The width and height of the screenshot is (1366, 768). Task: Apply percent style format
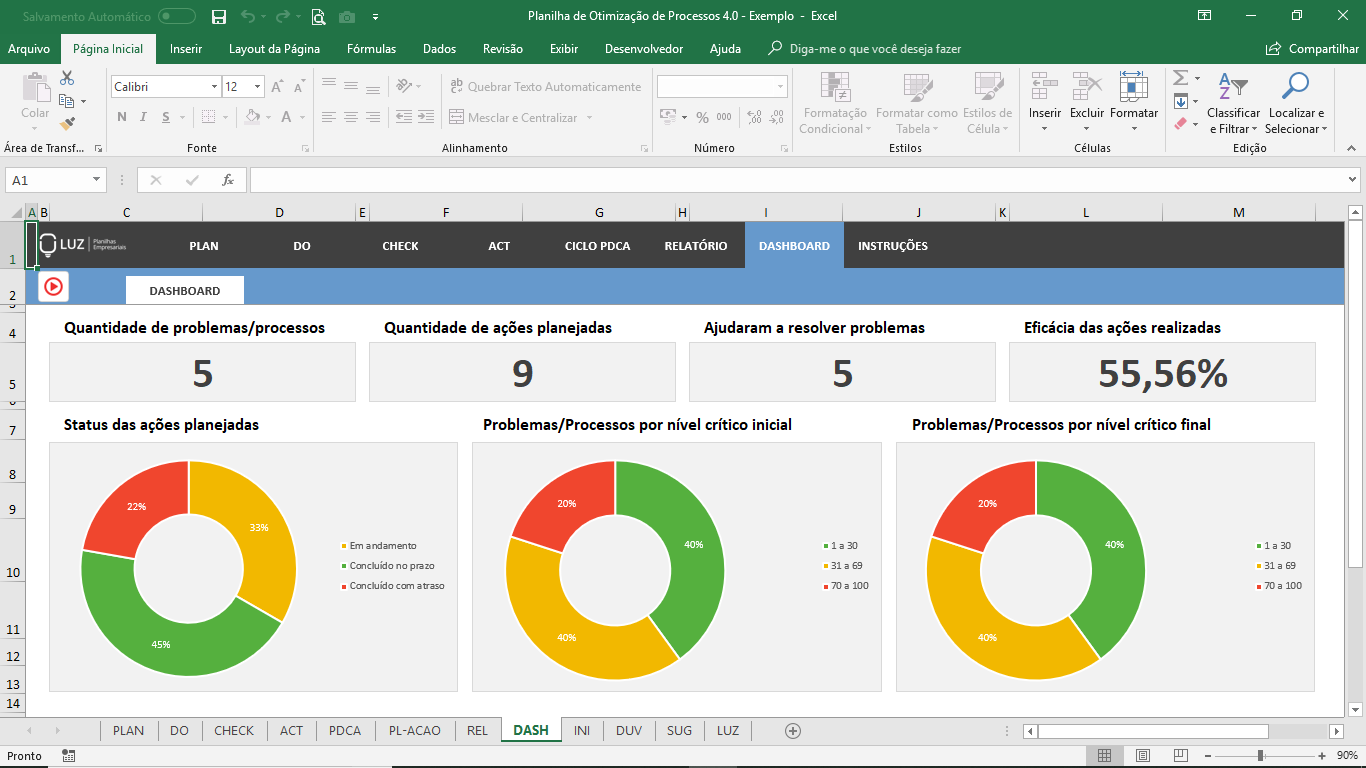tap(702, 117)
